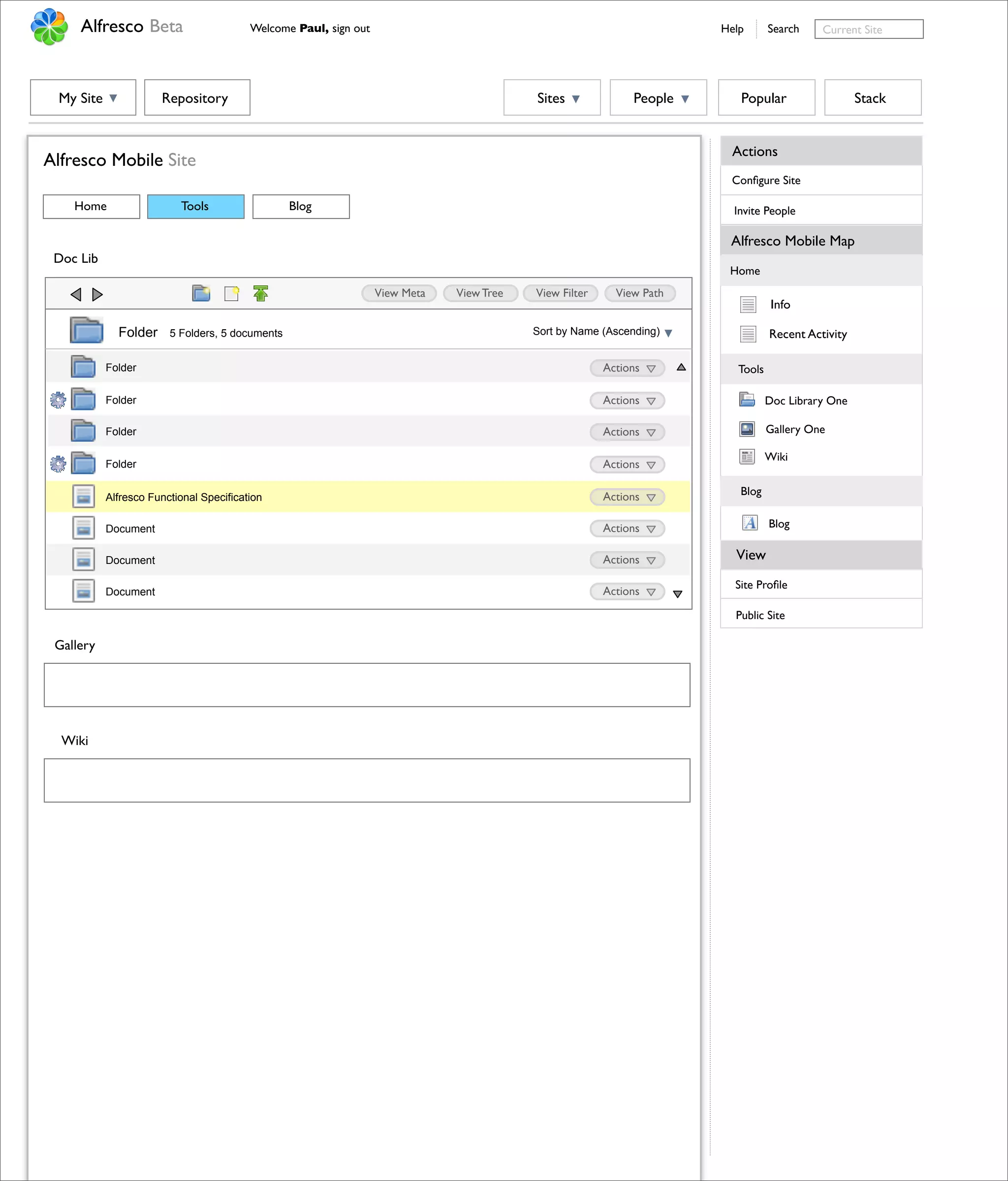Click the Doc Lib section heading
Screen dimensions: 1008x1181
click(76, 258)
